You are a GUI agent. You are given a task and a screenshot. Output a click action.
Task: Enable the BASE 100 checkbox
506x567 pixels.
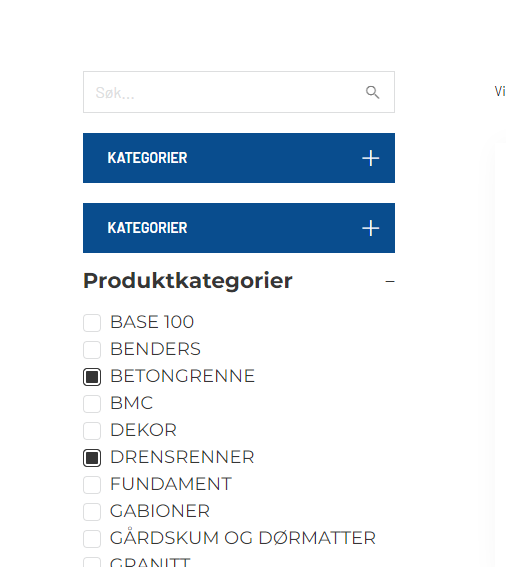[92, 323]
